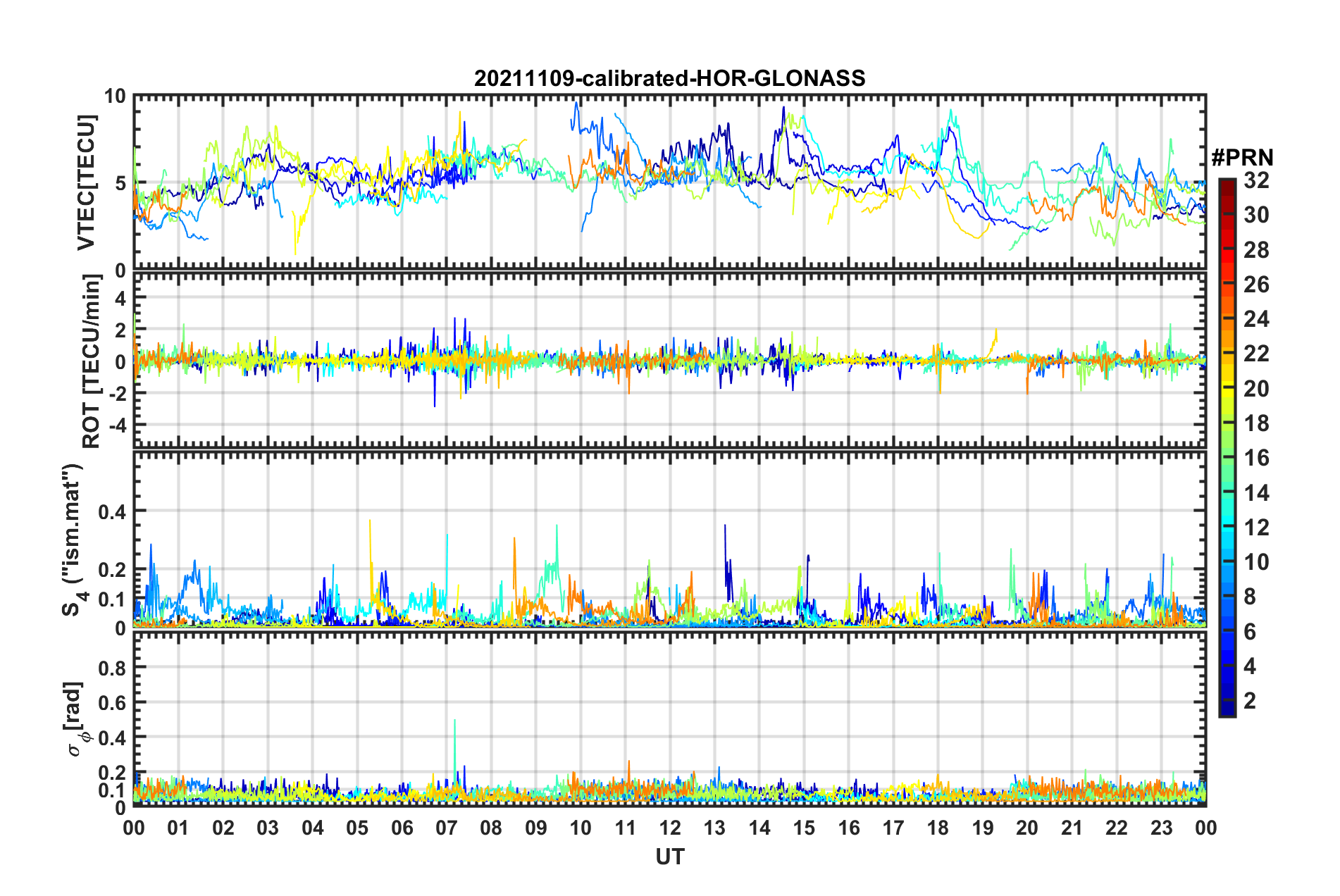Click the colorbar tick label 24

[x=1256, y=320]
